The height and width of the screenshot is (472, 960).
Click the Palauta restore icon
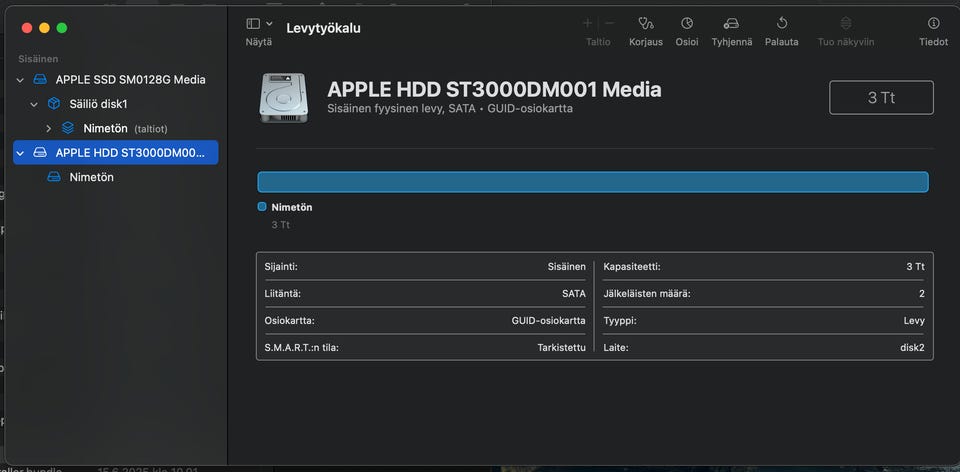coord(782,23)
